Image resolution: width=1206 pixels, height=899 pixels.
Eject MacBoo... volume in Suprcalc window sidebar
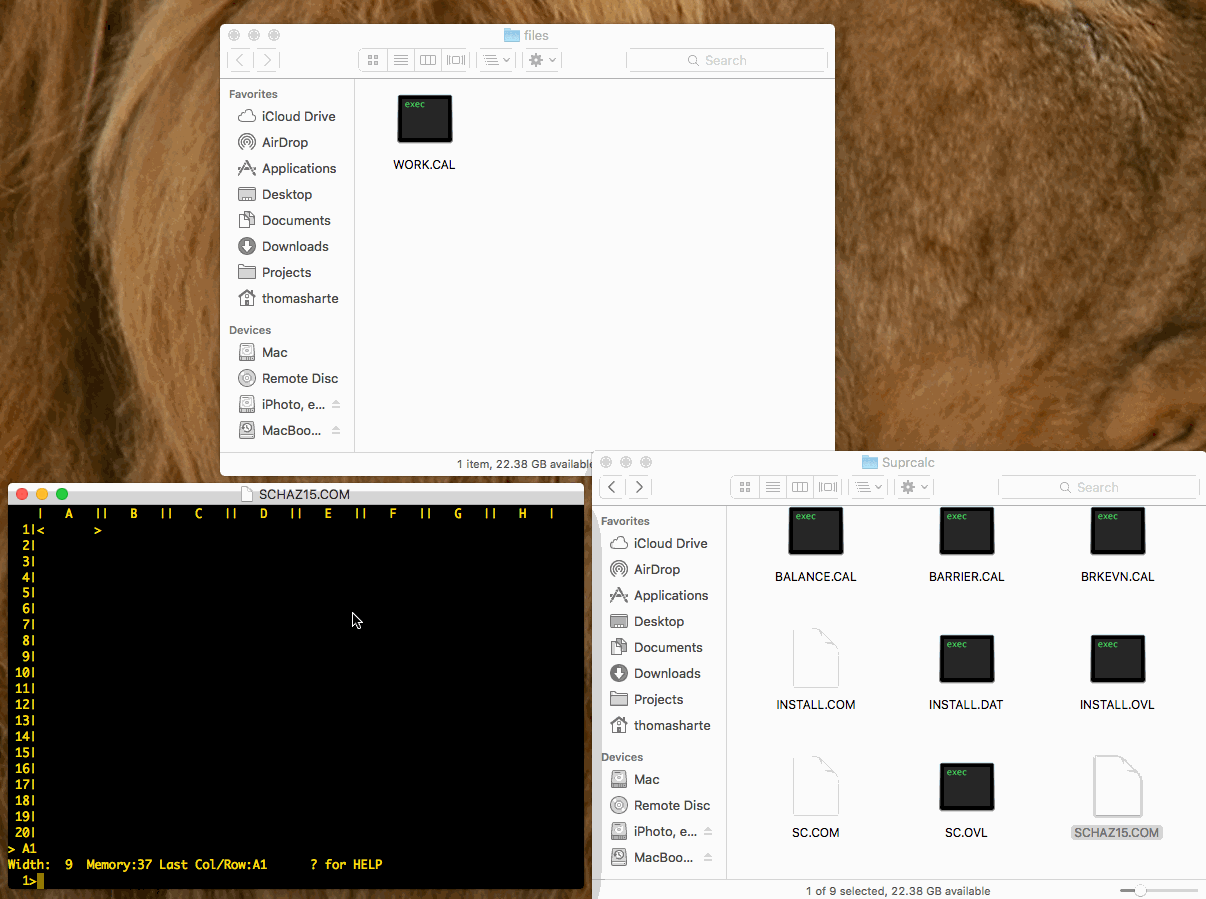point(708,857)
